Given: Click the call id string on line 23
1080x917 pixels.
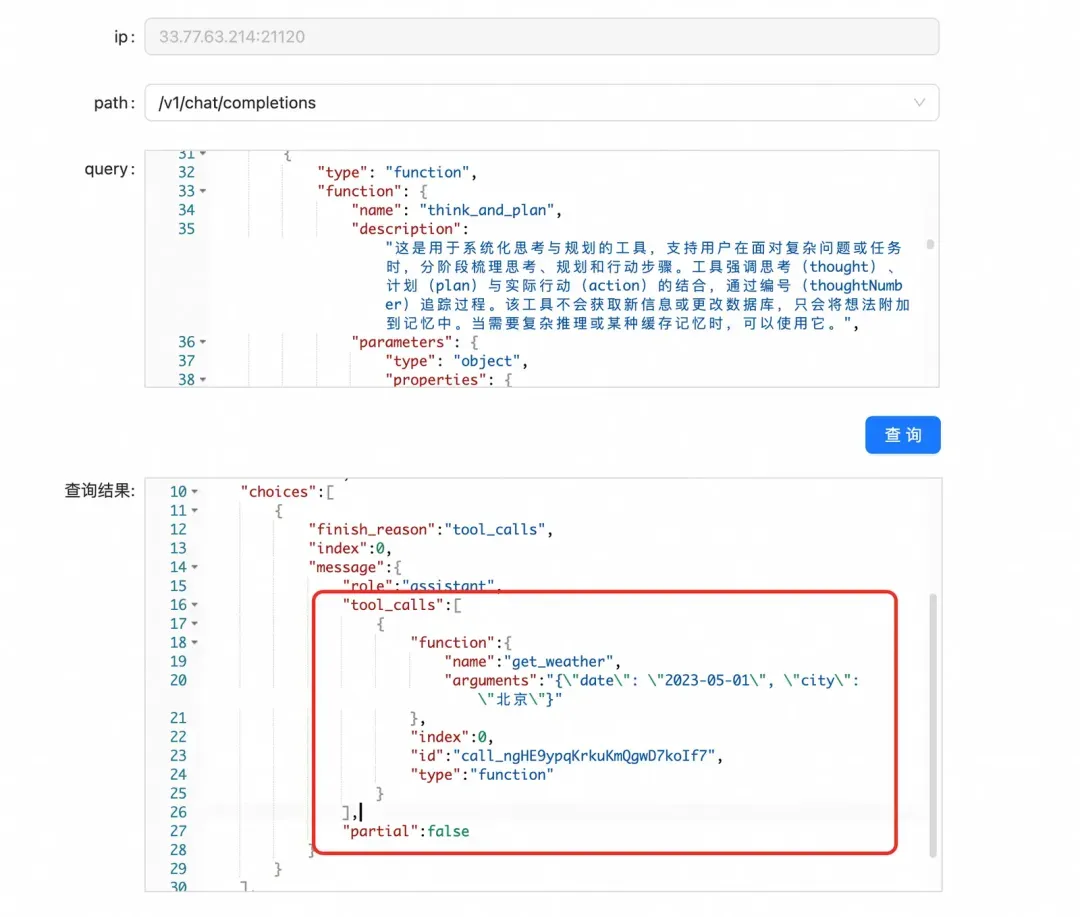Looking at the screenshot, I should coord(586,755).
